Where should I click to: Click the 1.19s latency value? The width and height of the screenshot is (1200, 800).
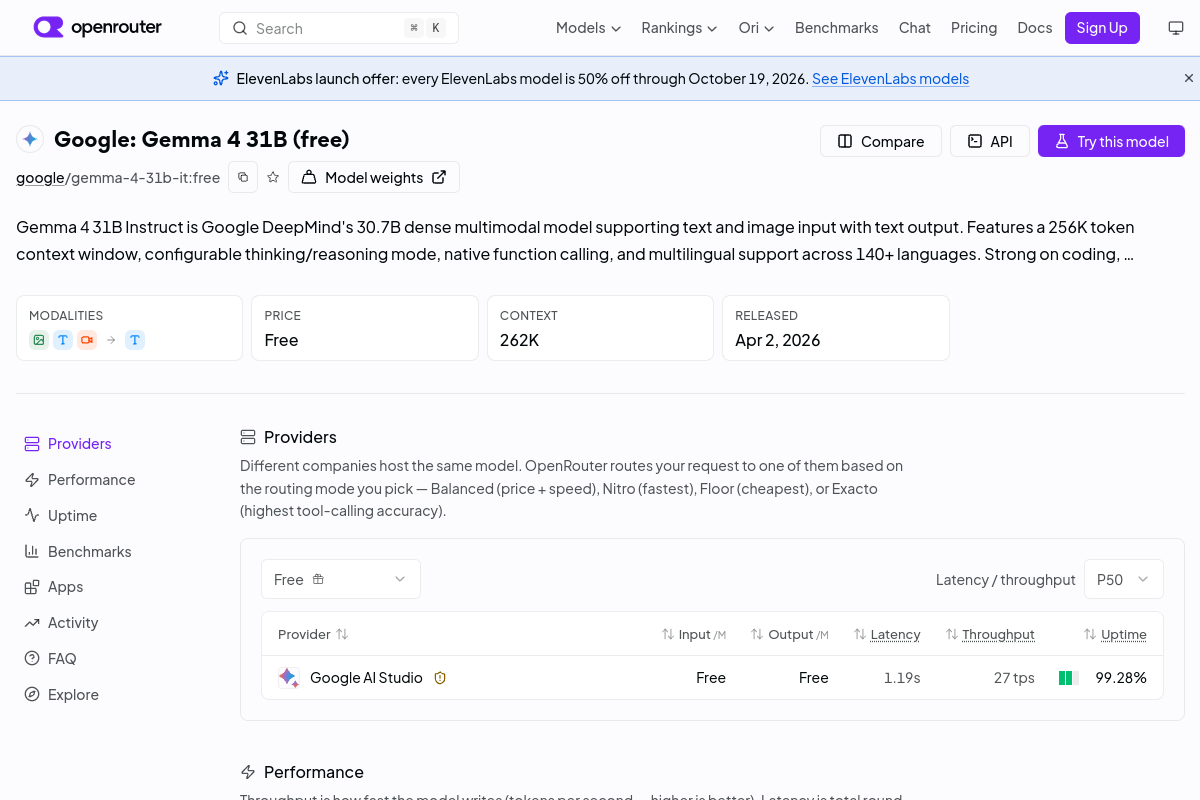tap(902, 678)
